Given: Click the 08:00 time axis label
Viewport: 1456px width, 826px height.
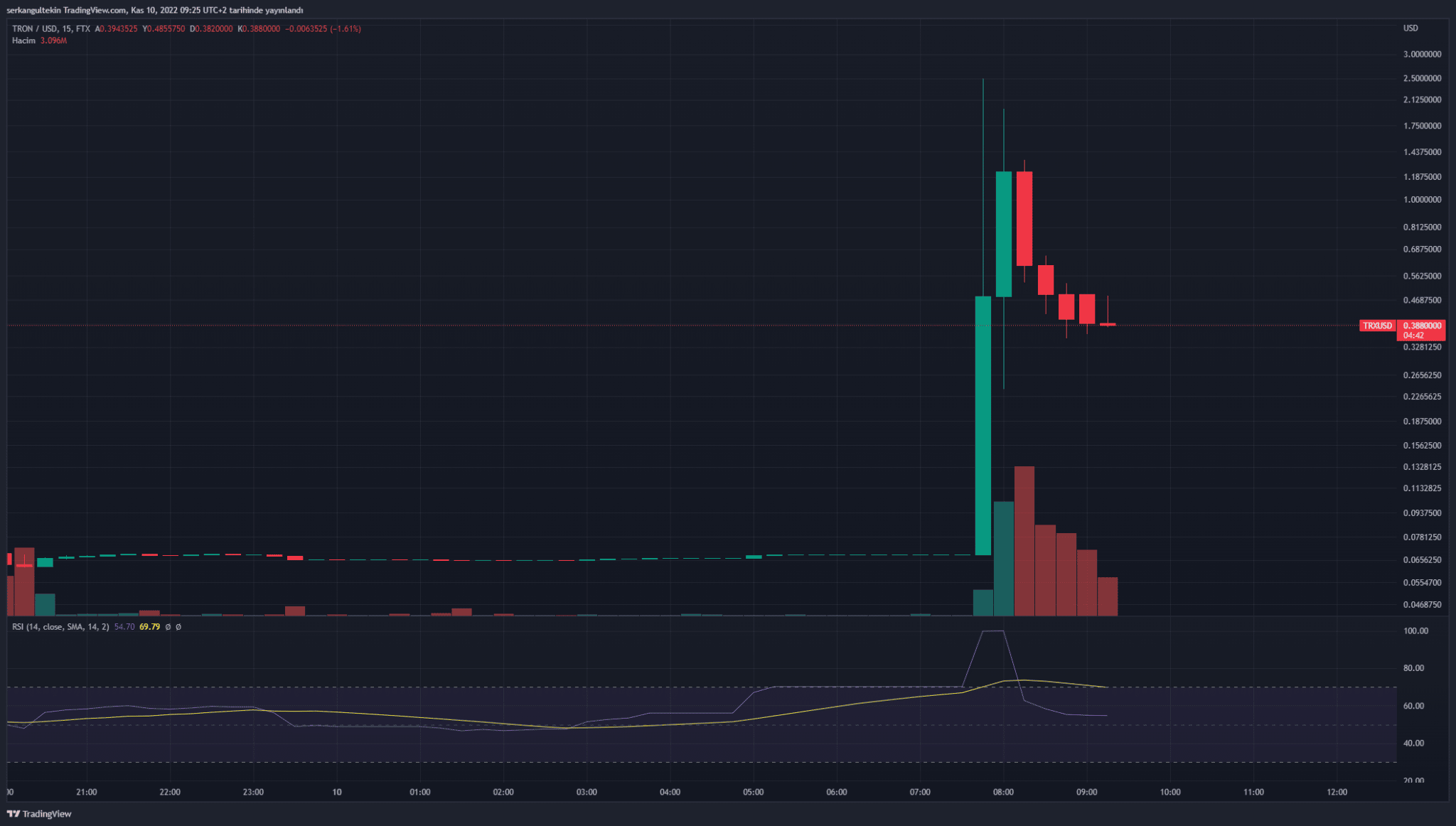Looking at the screenshot, I should click(x=1003, y=792).
